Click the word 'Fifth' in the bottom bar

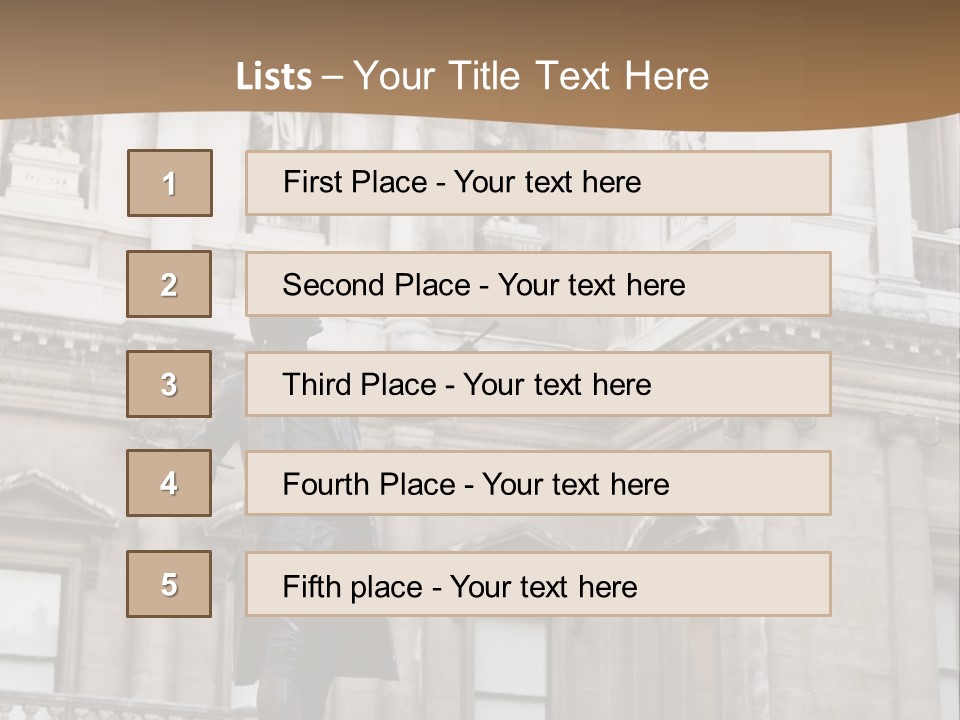pos(312,586)
